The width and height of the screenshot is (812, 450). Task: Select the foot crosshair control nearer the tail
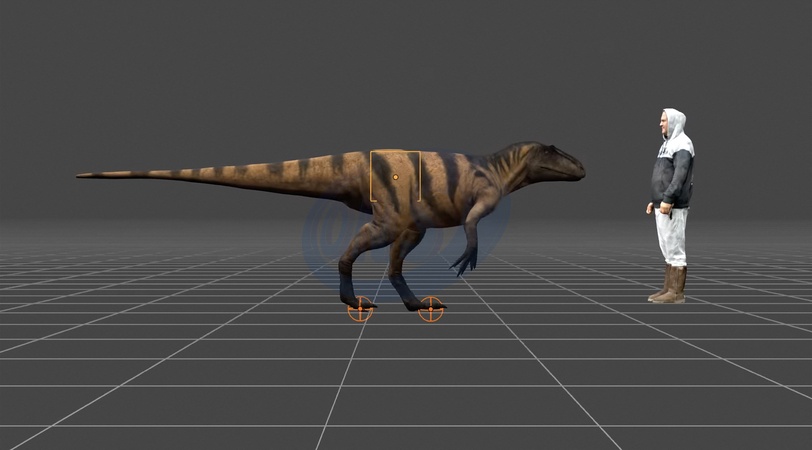tap(360, 309)
